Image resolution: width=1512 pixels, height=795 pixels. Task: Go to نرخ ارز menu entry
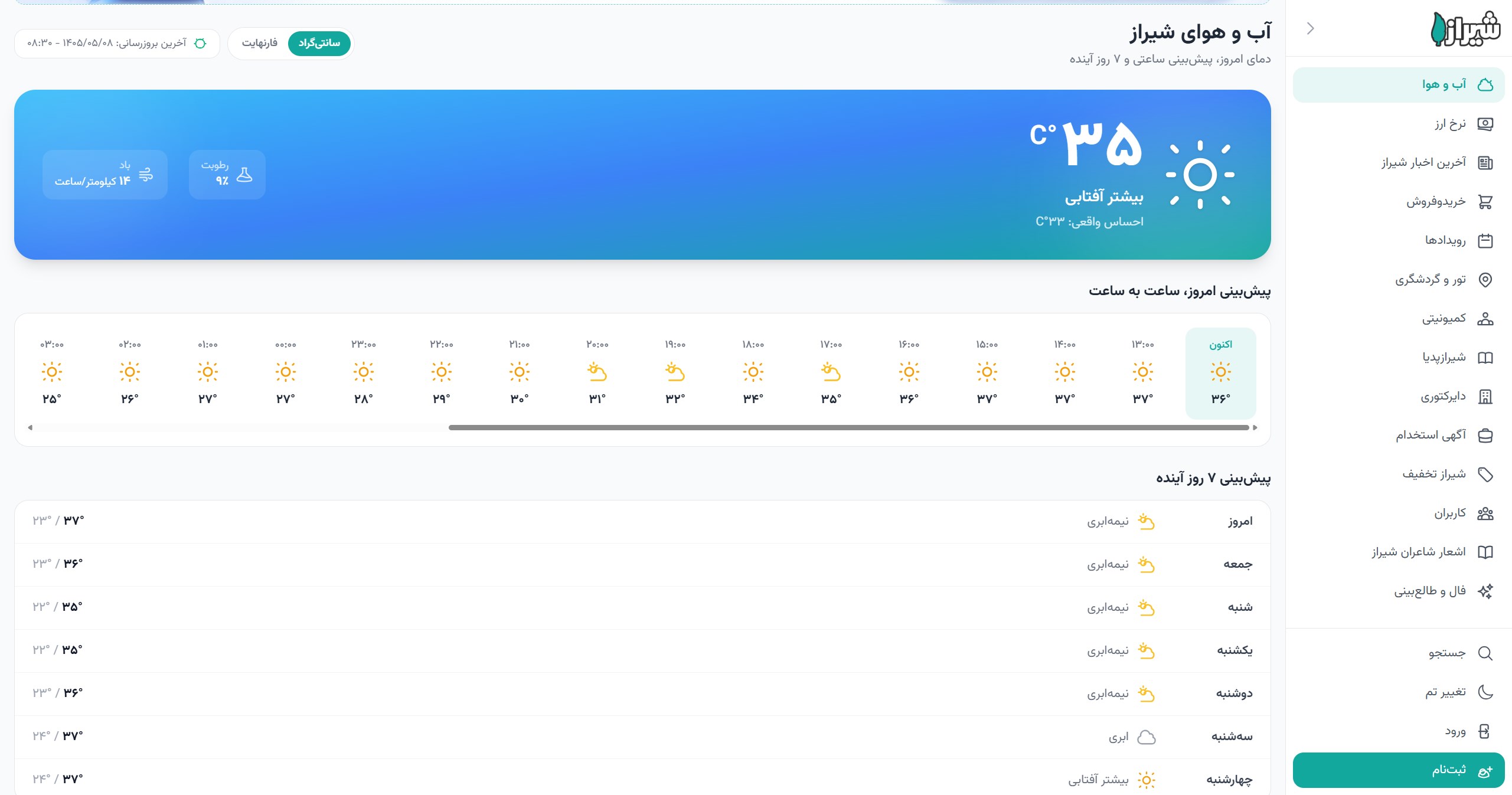point(1399,124)
